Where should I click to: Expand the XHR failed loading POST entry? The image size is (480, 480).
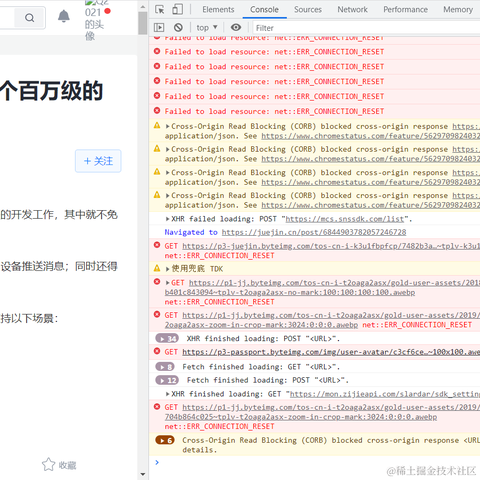(168, 219)
